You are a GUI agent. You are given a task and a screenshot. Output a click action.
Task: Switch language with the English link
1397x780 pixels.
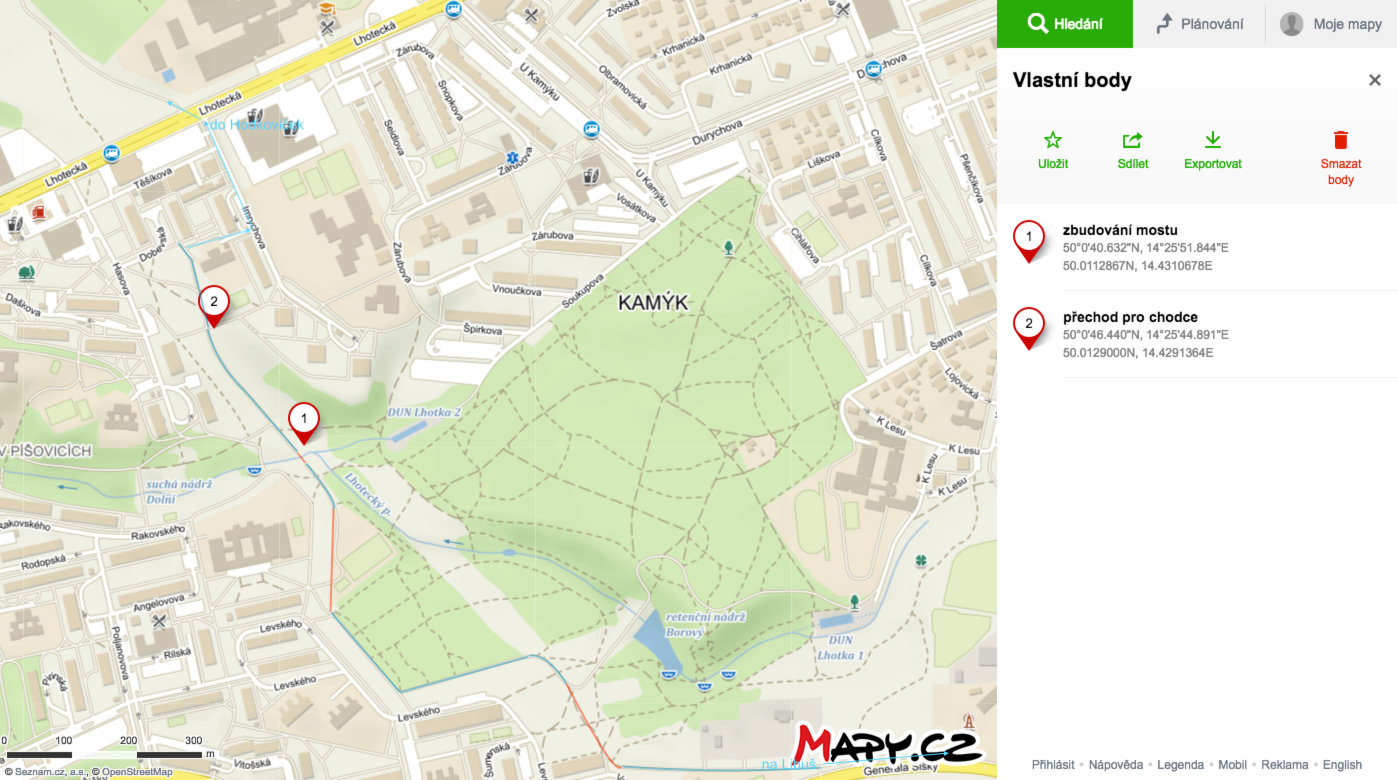(1342, 765)
